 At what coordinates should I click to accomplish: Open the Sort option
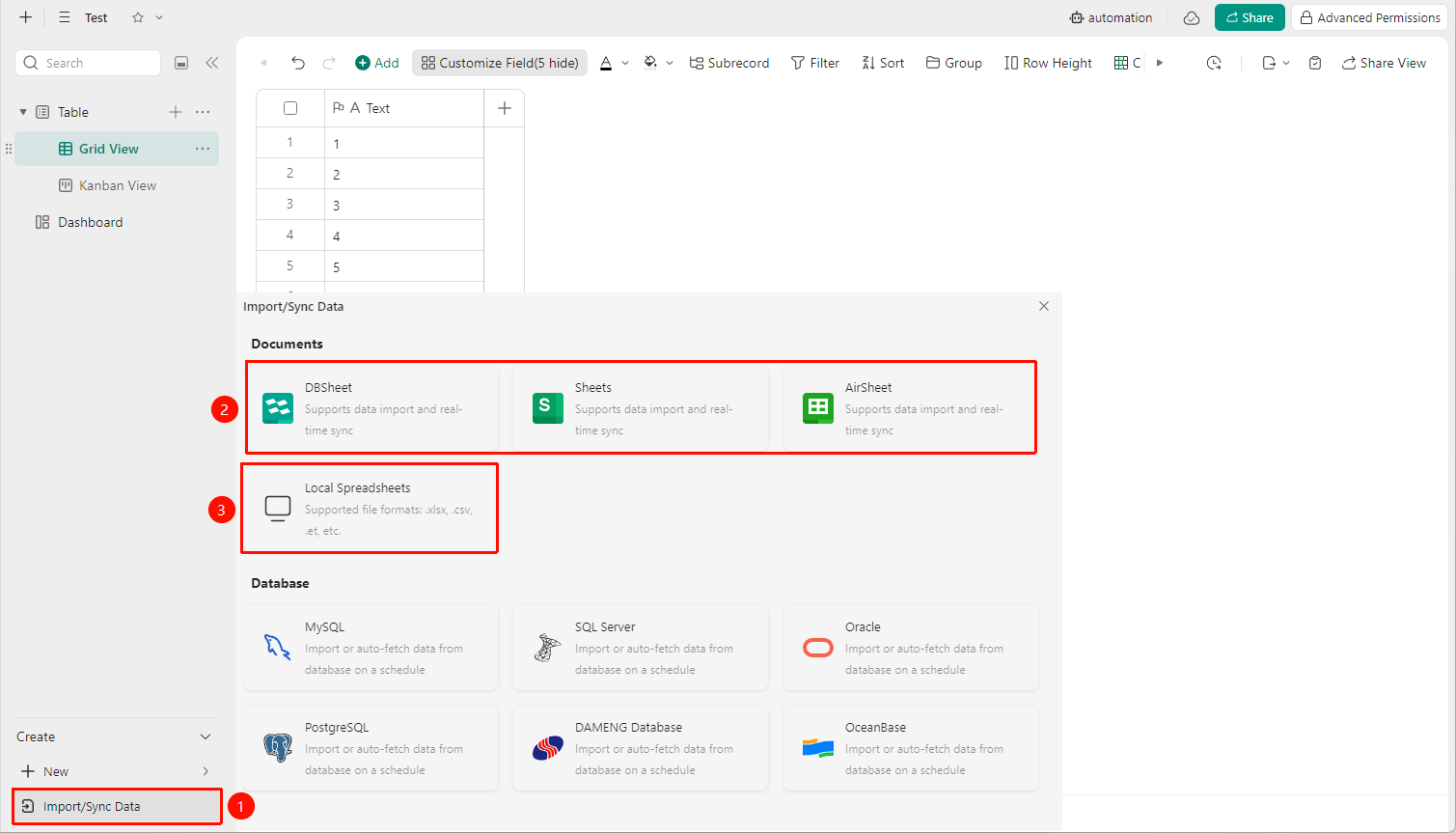(883, 63)
